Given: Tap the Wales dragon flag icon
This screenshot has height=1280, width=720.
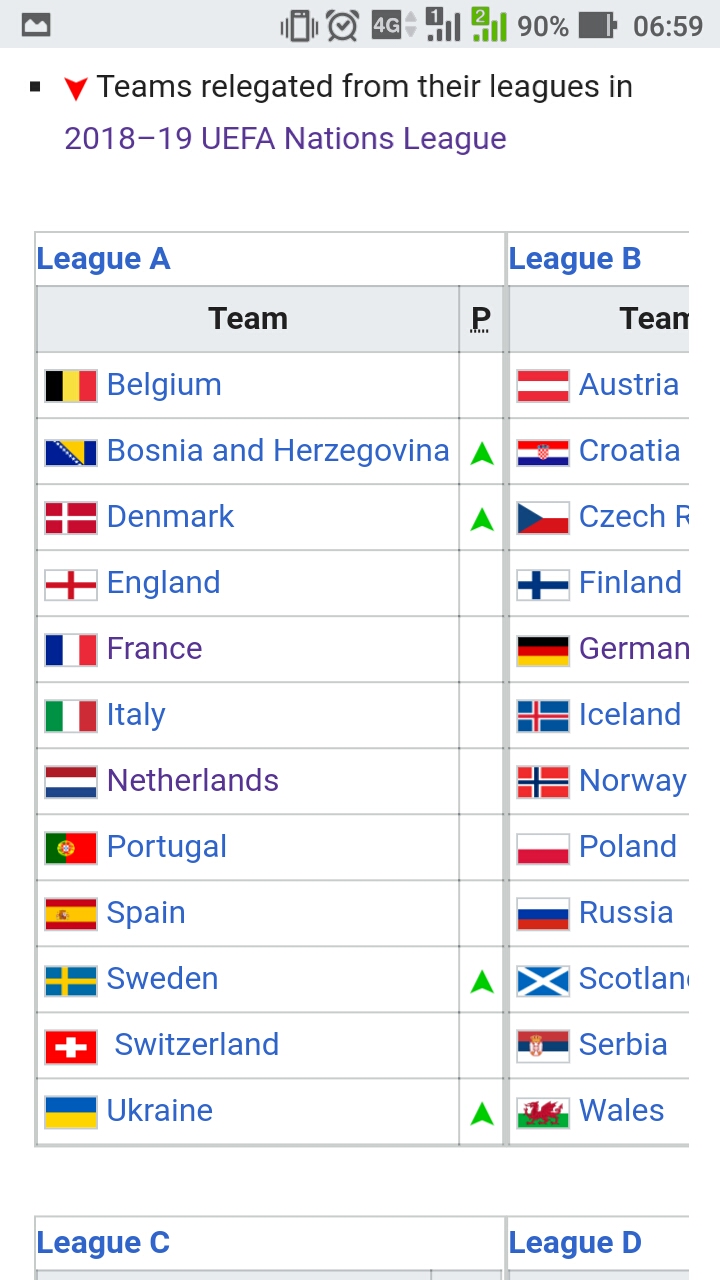Looking at the screenshot, I should (x=543, y=1112).
